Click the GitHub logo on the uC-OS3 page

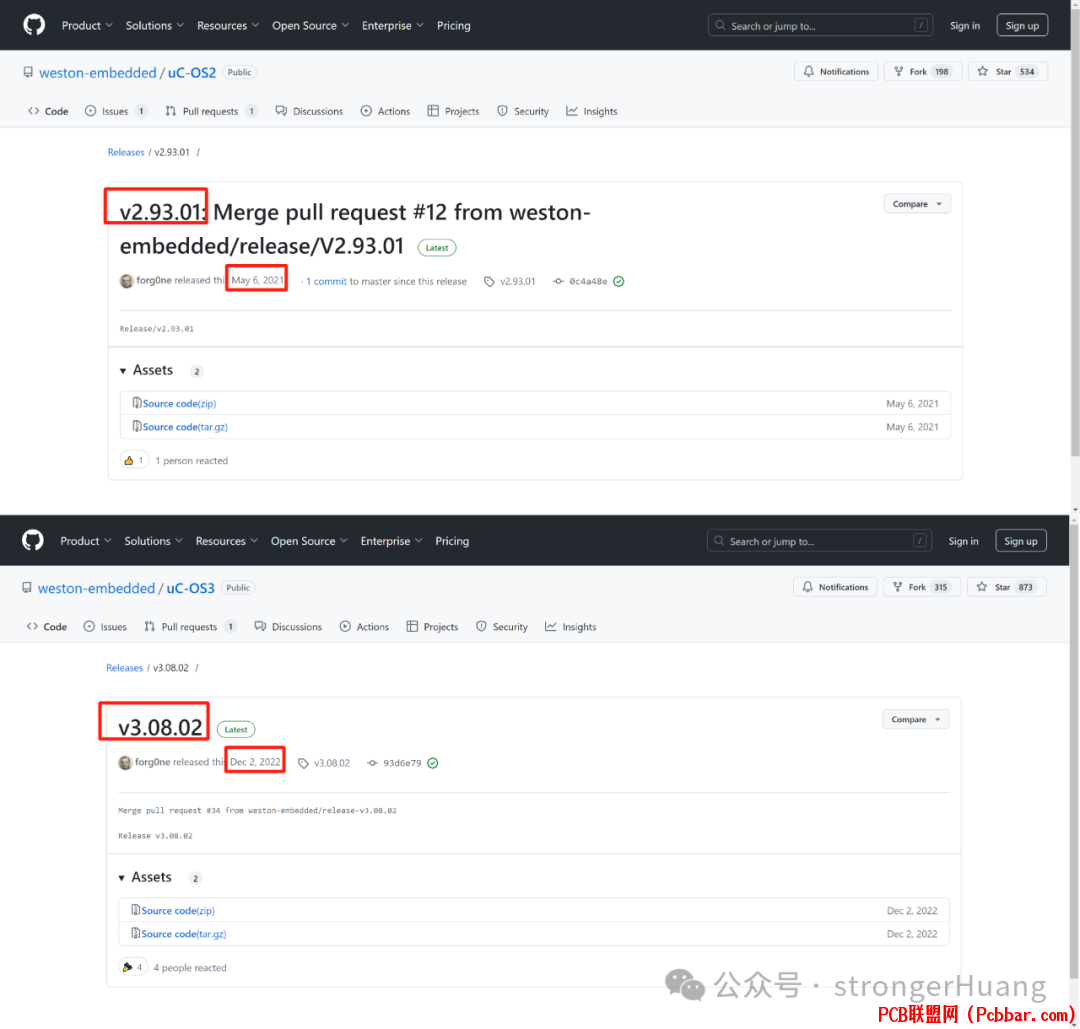pyautogui.click(x=32, y=541)
